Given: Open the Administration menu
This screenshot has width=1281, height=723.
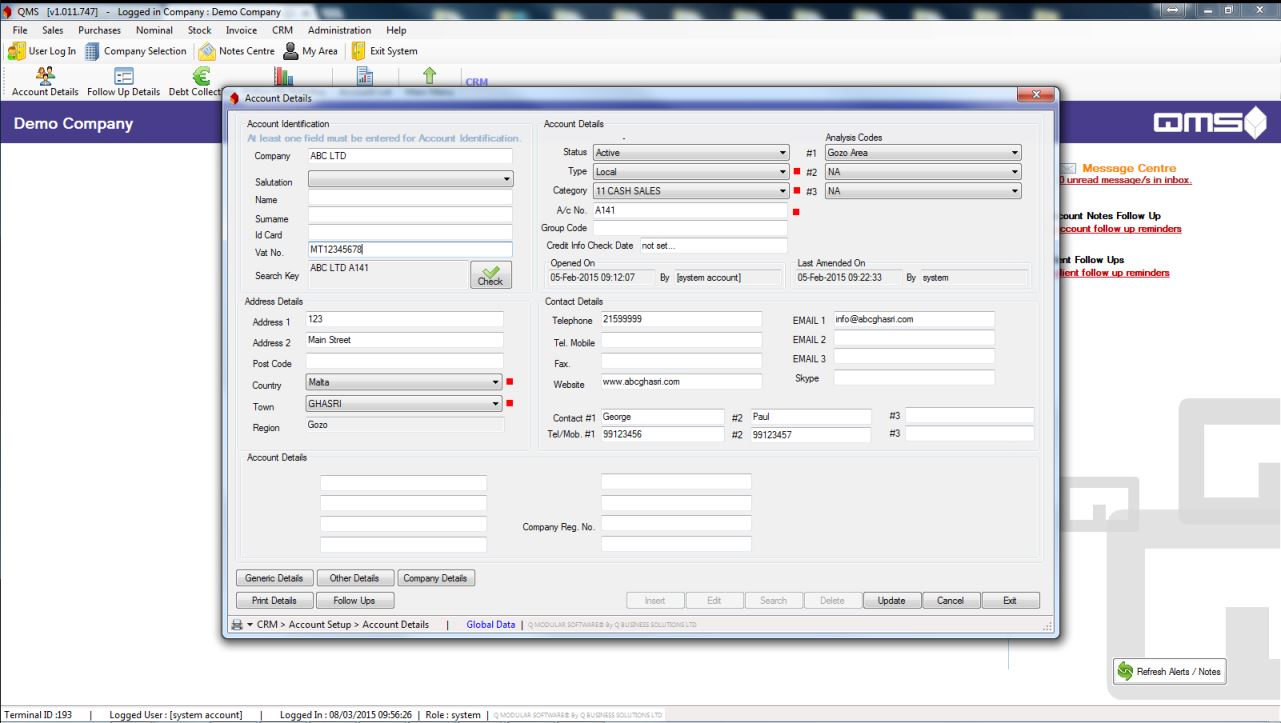Looking at the screenshot, I should pyautogui.click(x=339, y=30).
